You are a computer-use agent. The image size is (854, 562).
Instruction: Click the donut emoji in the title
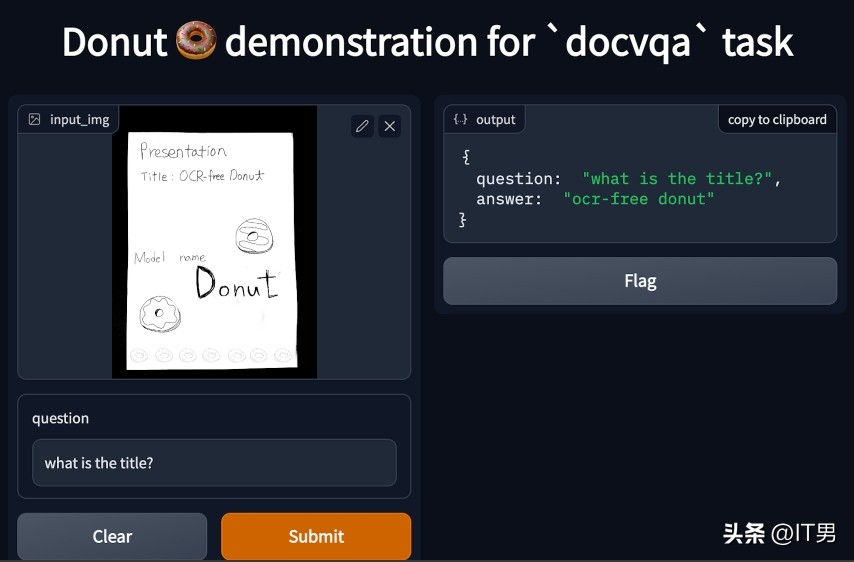(x=196, y=40)
